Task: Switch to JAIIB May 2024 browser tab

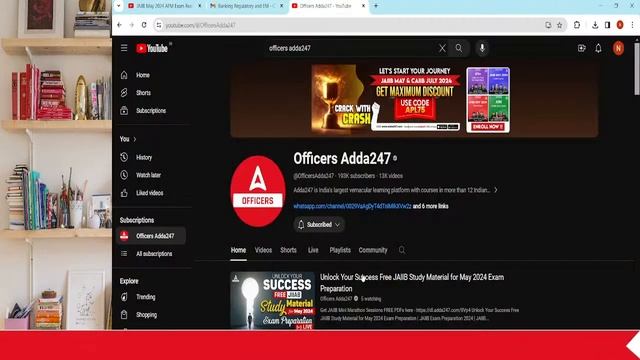Action: (164, 6)
